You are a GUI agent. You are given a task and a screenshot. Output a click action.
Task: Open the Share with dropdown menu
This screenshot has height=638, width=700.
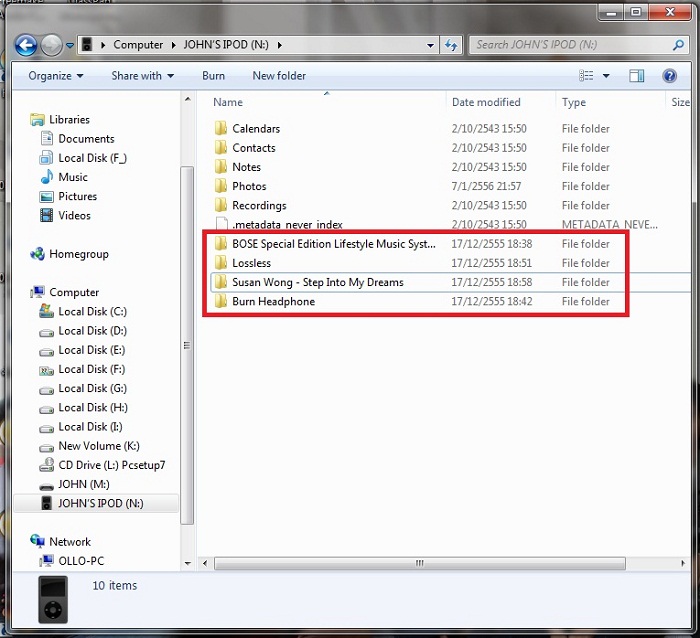click(142, 76)
